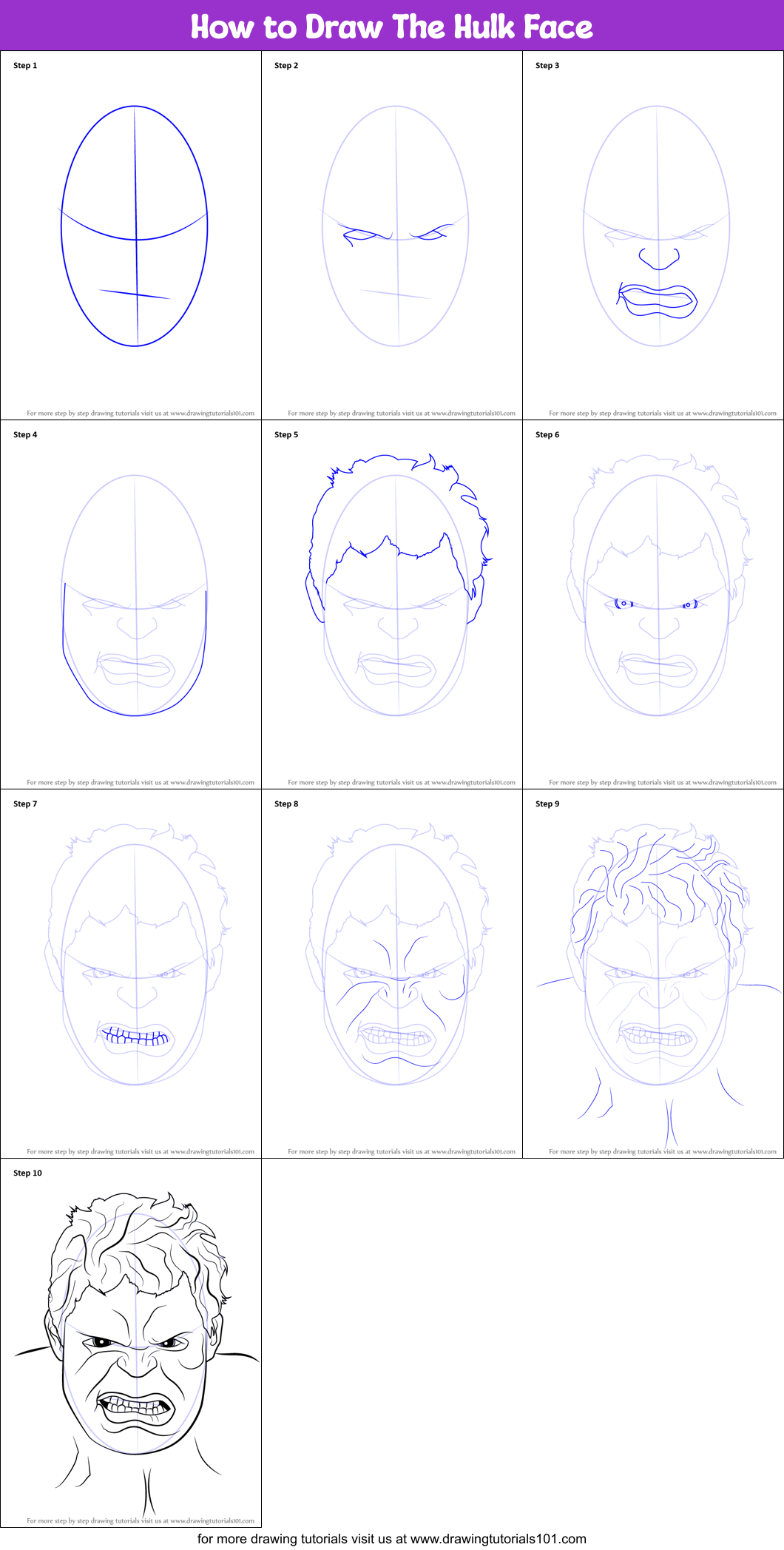Click the watermark link under Step 10
784x1550 pixels.
click(141, 1520)
